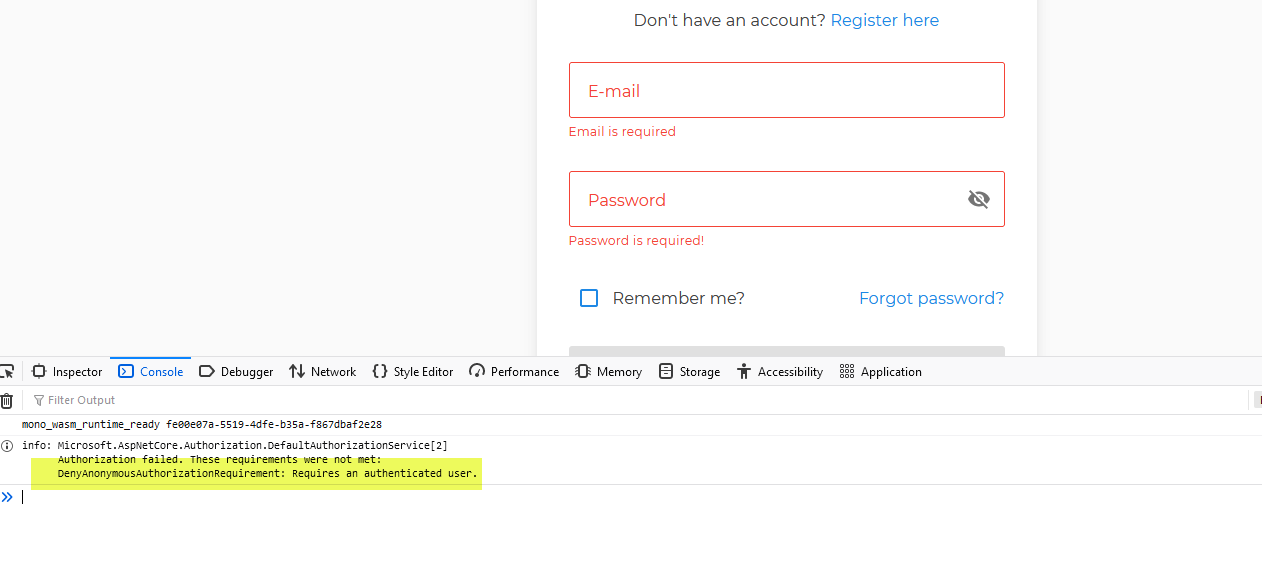Click the Register here link
The height and width of the screenshot is (583, 1262).
(x=884, y=20)
